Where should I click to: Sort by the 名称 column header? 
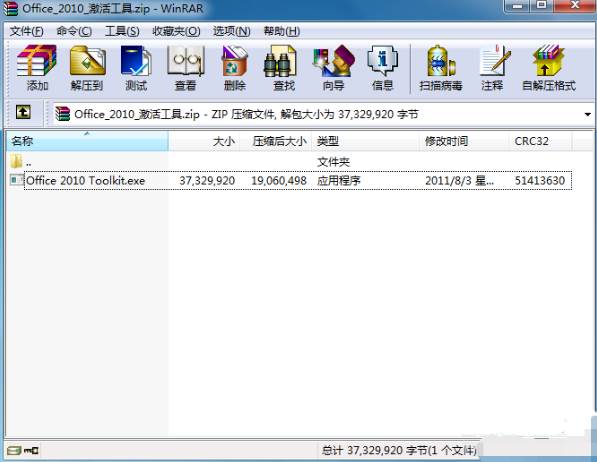tap(87, 141)
